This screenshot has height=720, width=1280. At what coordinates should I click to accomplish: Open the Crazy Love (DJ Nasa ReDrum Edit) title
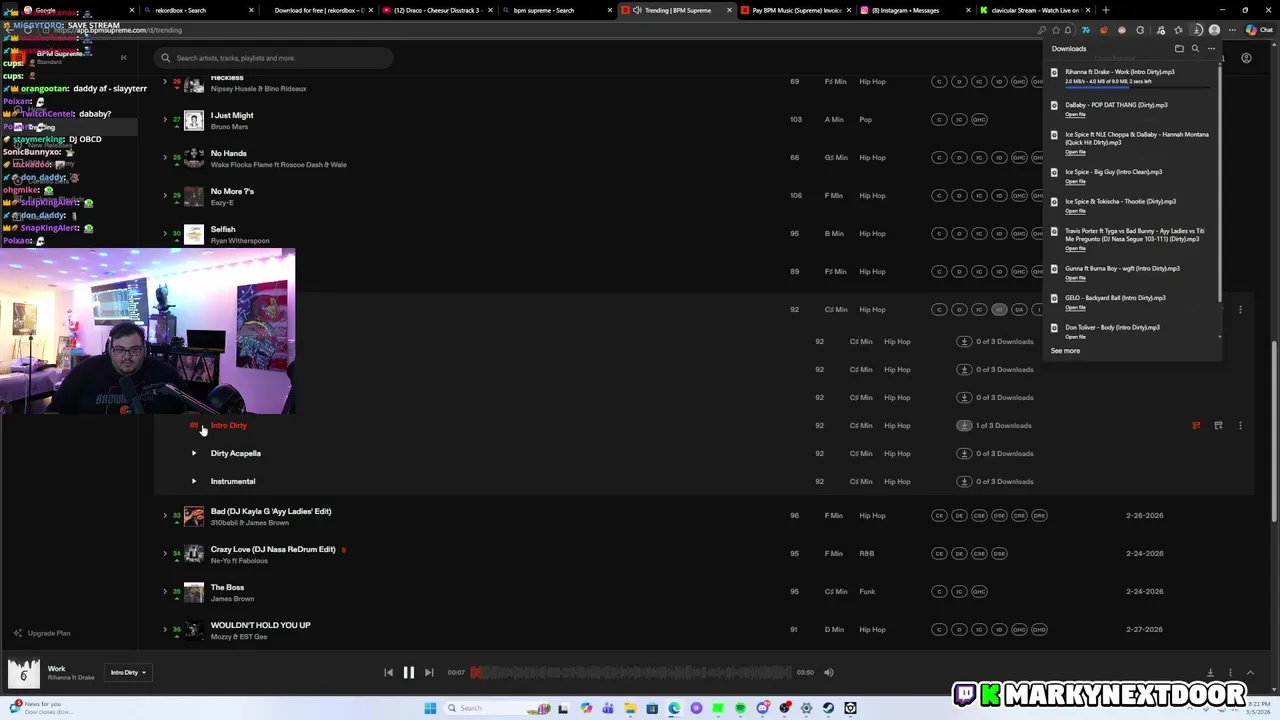pos(273,549)
